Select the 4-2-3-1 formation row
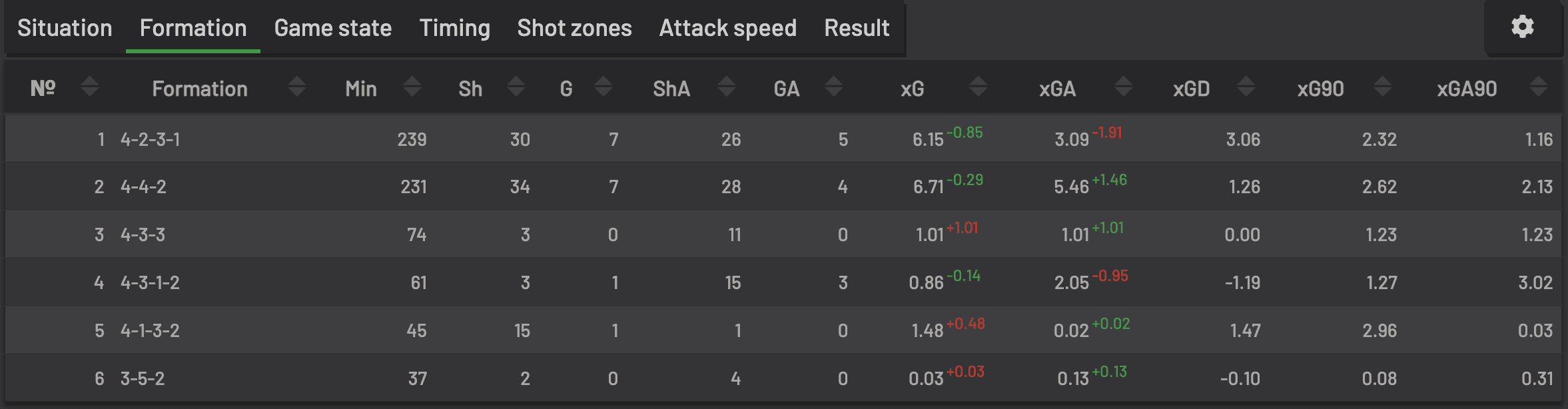Screen dimensions: 1568x409 [x=151, y=139]
